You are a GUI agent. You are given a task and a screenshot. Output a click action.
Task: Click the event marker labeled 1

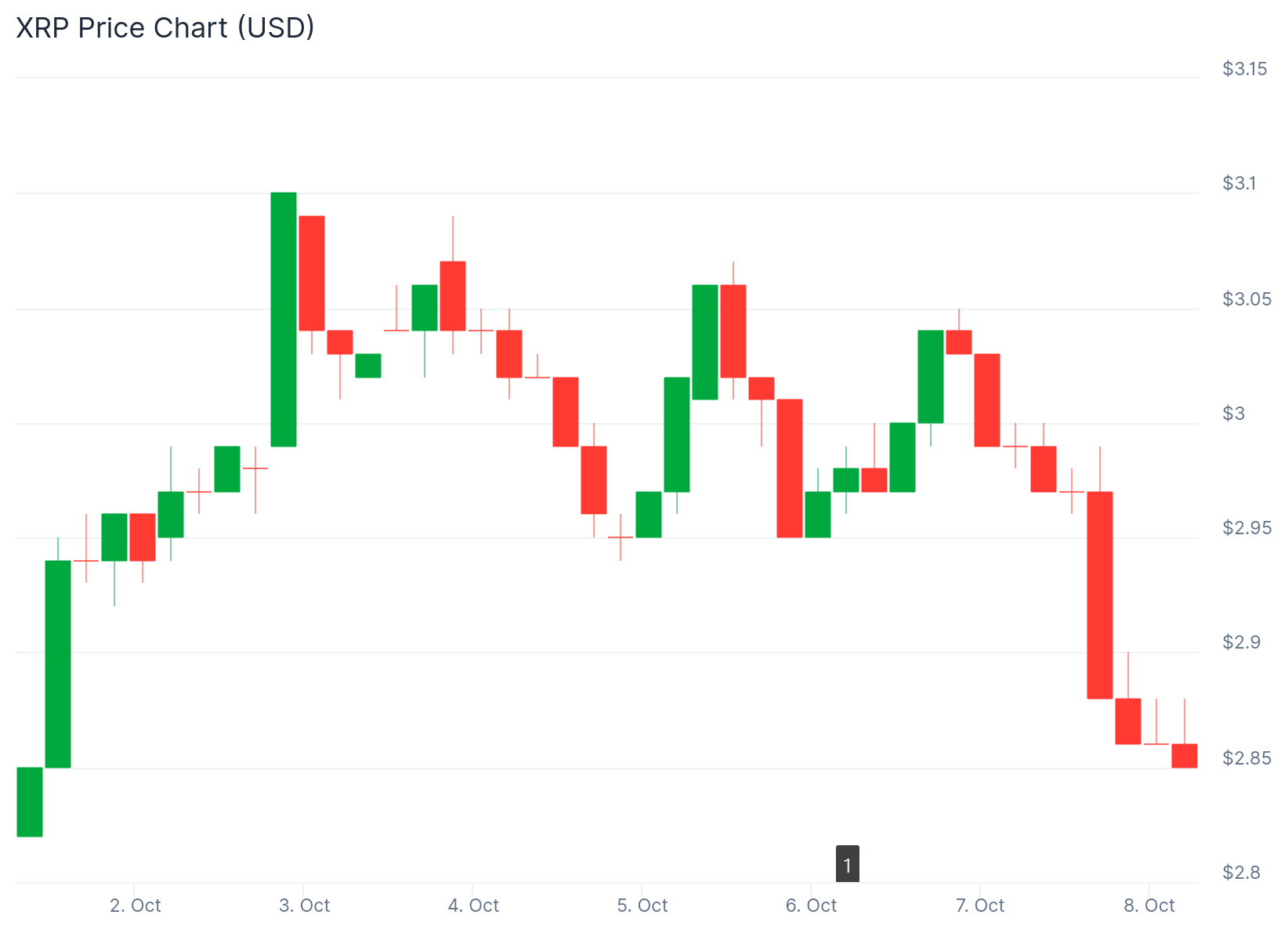pyautogui.click(x=847, y=864)
